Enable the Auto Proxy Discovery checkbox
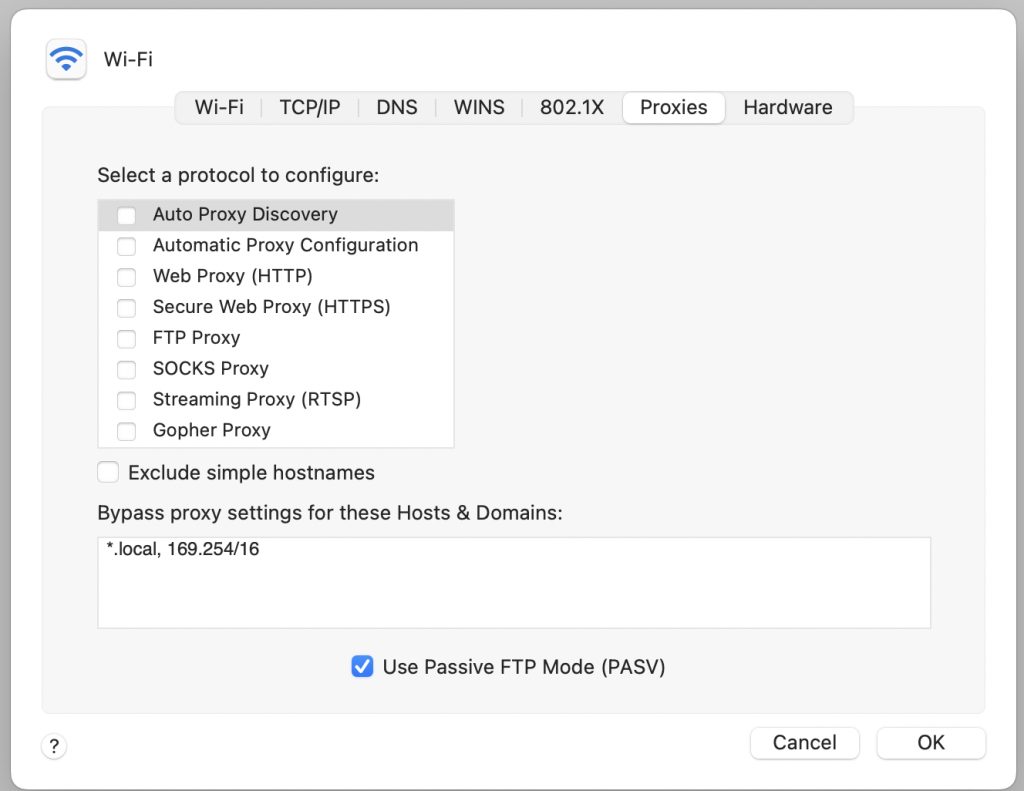This screenshot has width=1024, height=791. pyautogui.click(x=127, y=215)
